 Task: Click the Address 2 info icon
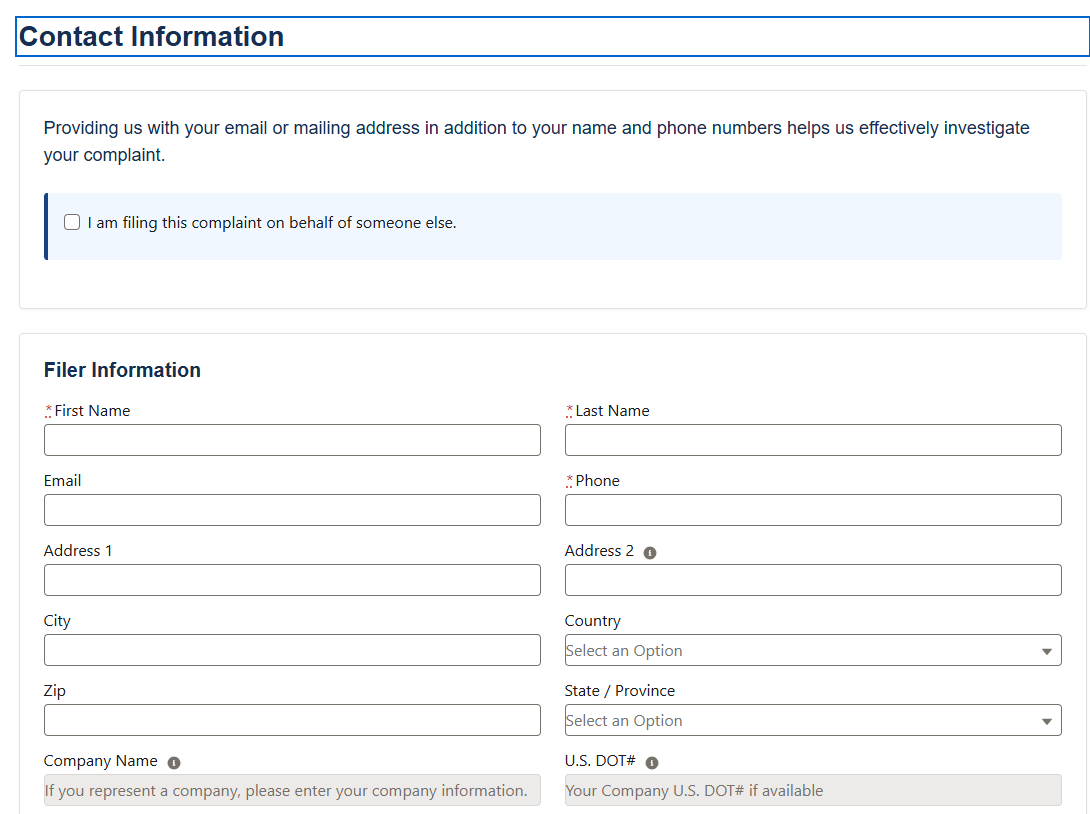coord(650,552)
